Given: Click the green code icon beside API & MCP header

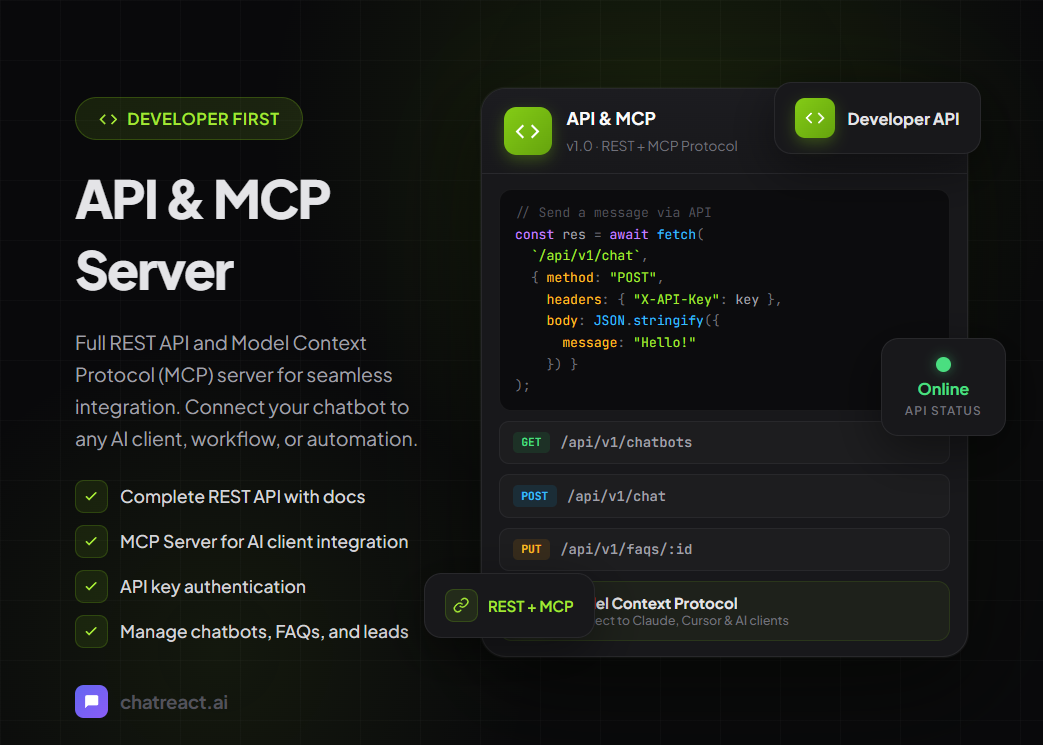Looking at the screenshot, I should (527, 131).
